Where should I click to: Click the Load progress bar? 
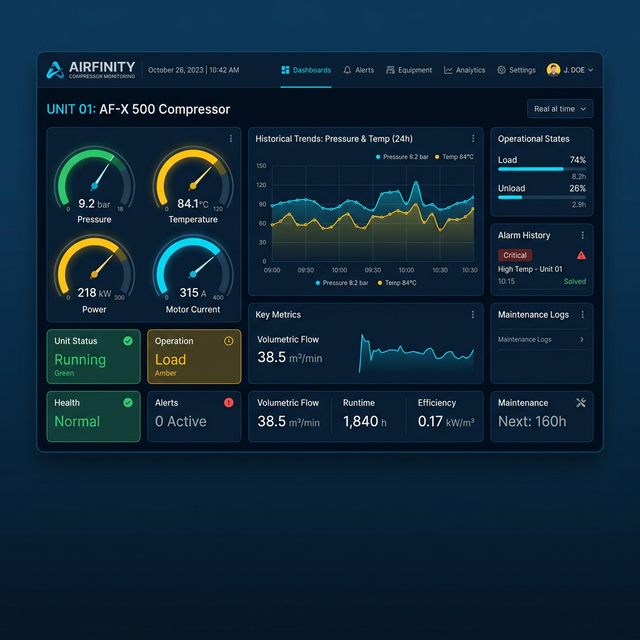point(542,169)
